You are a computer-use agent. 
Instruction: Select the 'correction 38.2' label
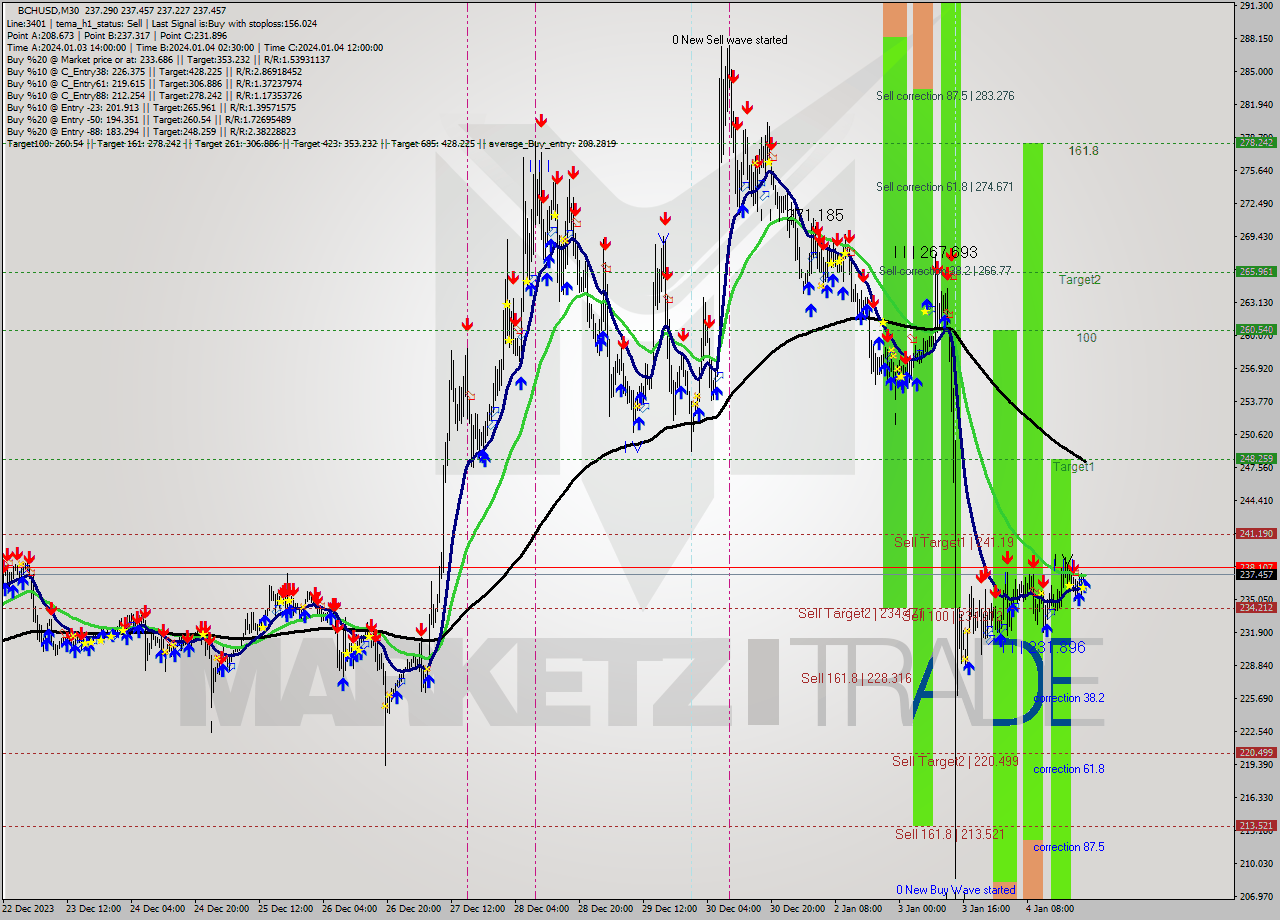point(1069,698)
